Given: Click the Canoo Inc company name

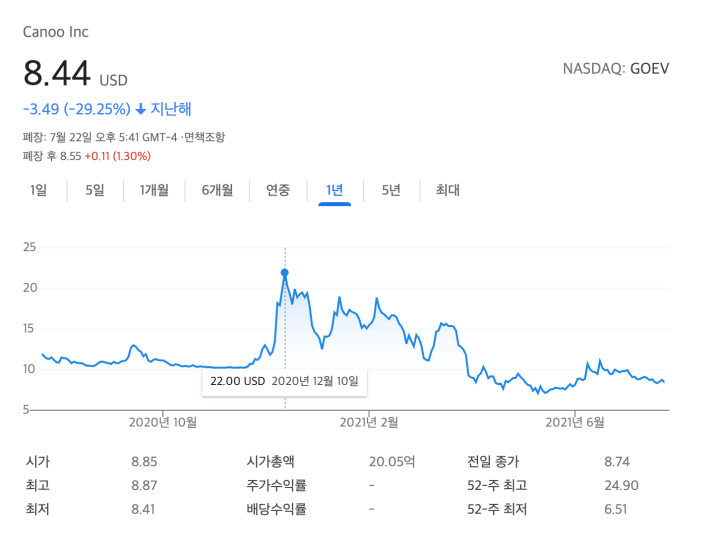Looking at the screenshot, I should [56, 32].
